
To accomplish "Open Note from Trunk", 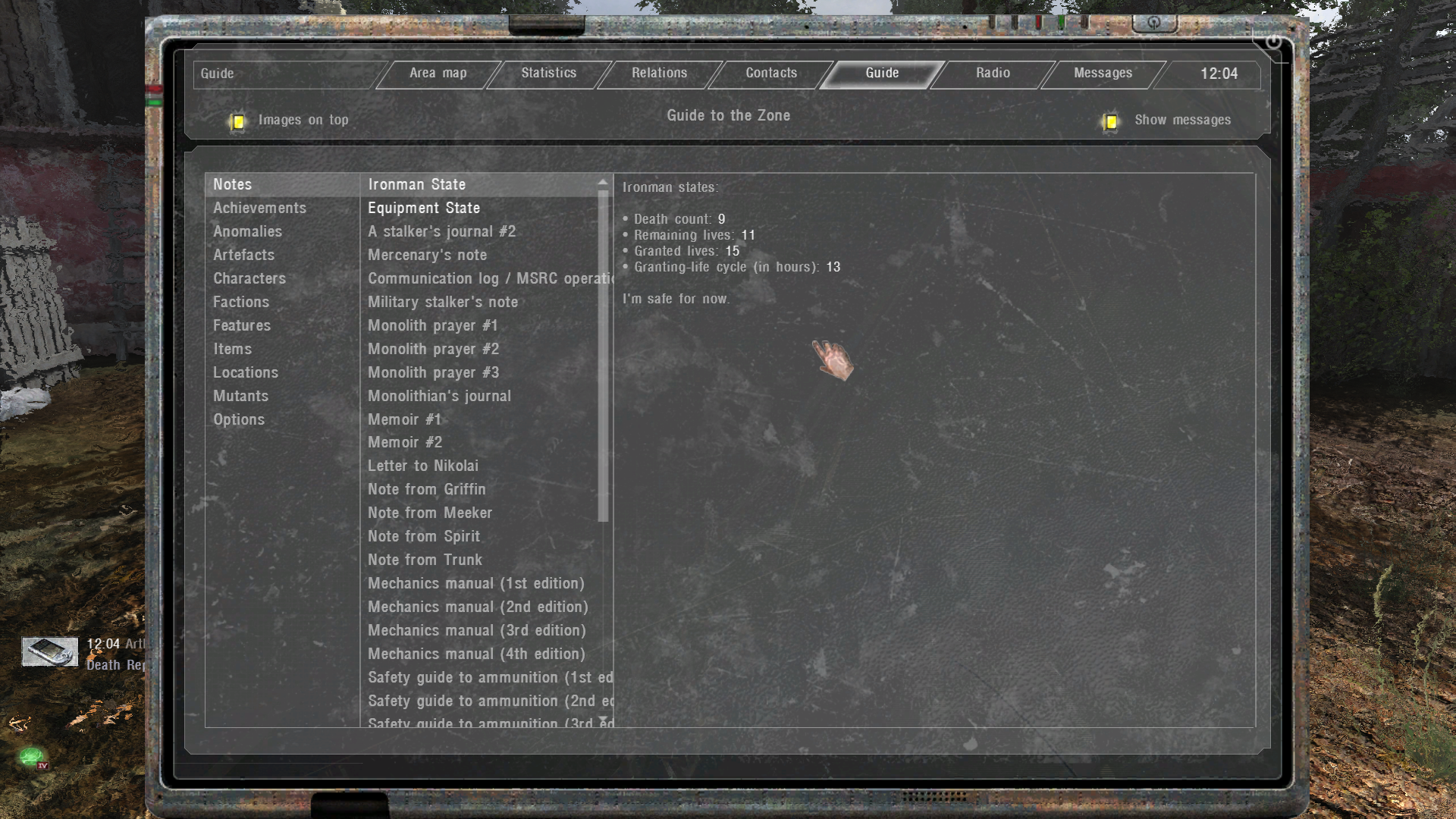I will coord(479,560).
